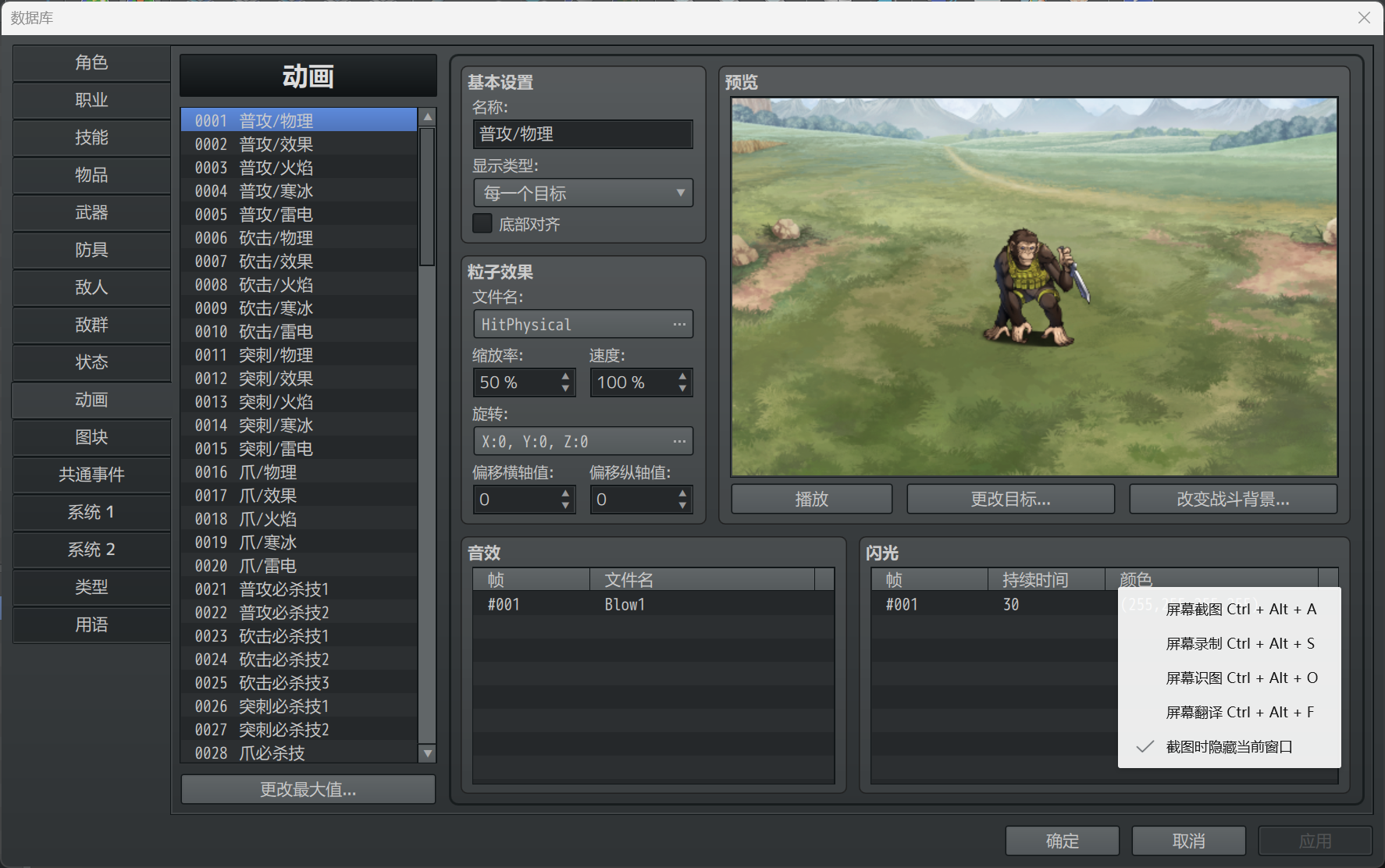The image size is (1385, 868).
Task: Click the 播放 button
Action: tap(812, 499)
